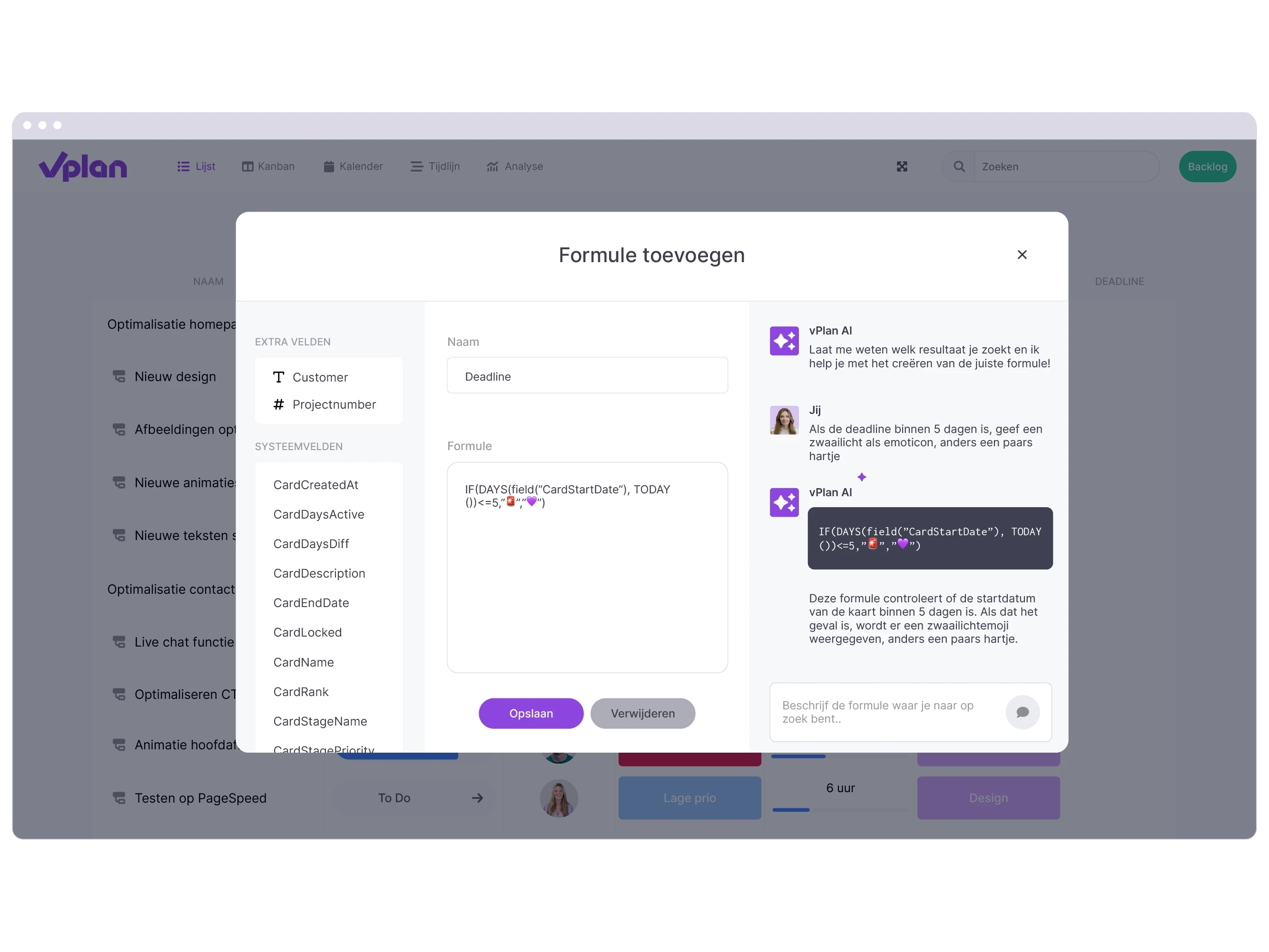Click the Opslaan button
Screen dimensions: 1269x952
pyautogui.click(x=531, y=713)
